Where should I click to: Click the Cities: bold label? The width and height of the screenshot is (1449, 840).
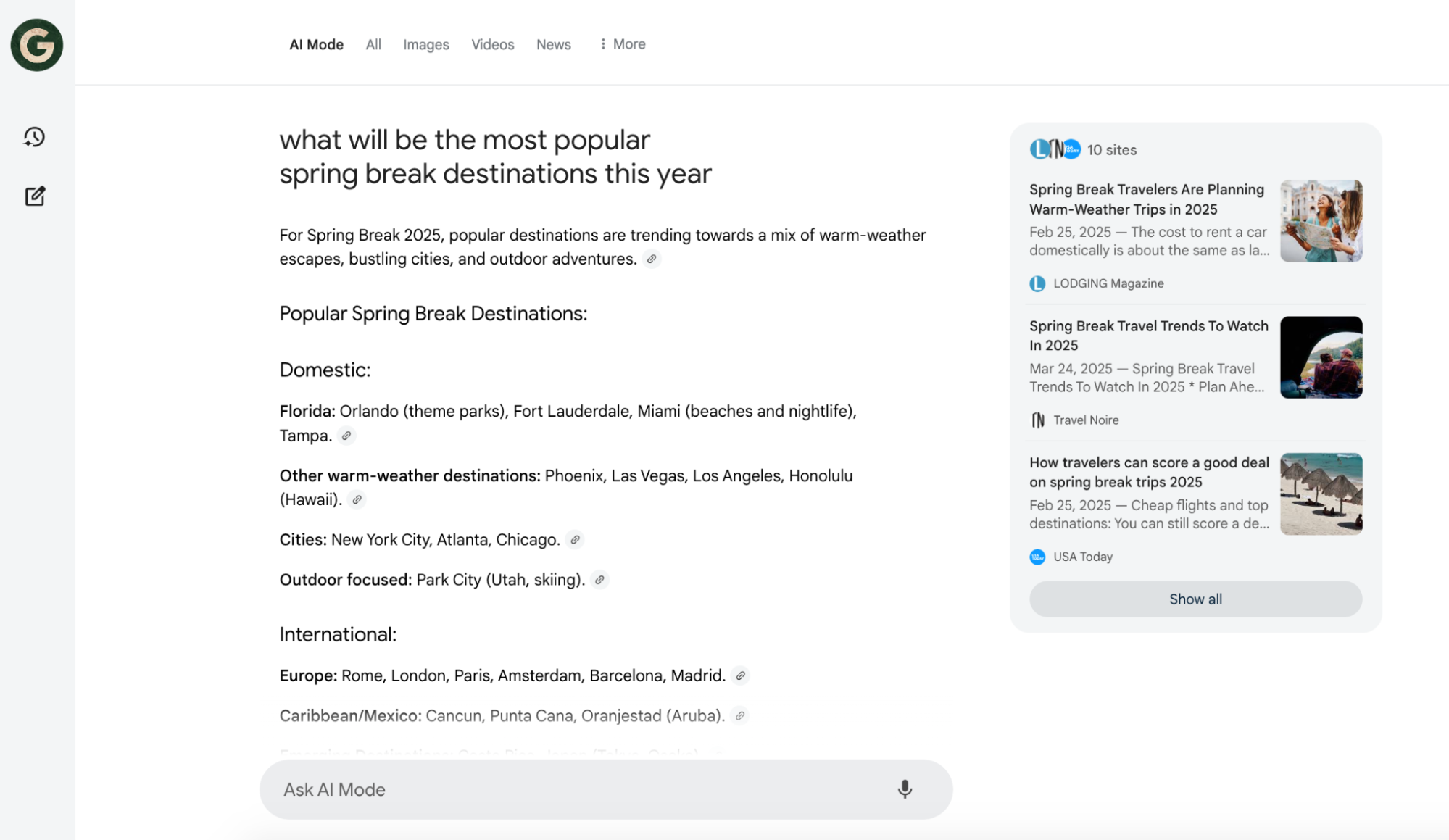[303, 540]
